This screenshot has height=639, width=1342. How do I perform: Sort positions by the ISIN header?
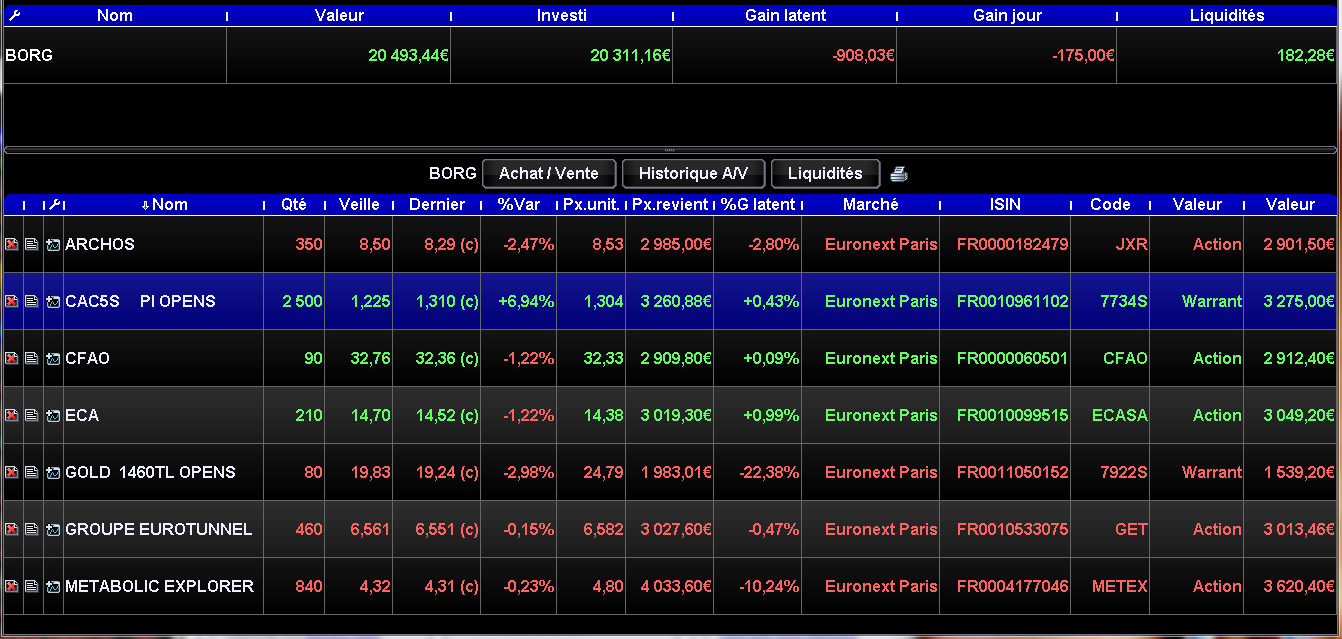click(1005, 204)
